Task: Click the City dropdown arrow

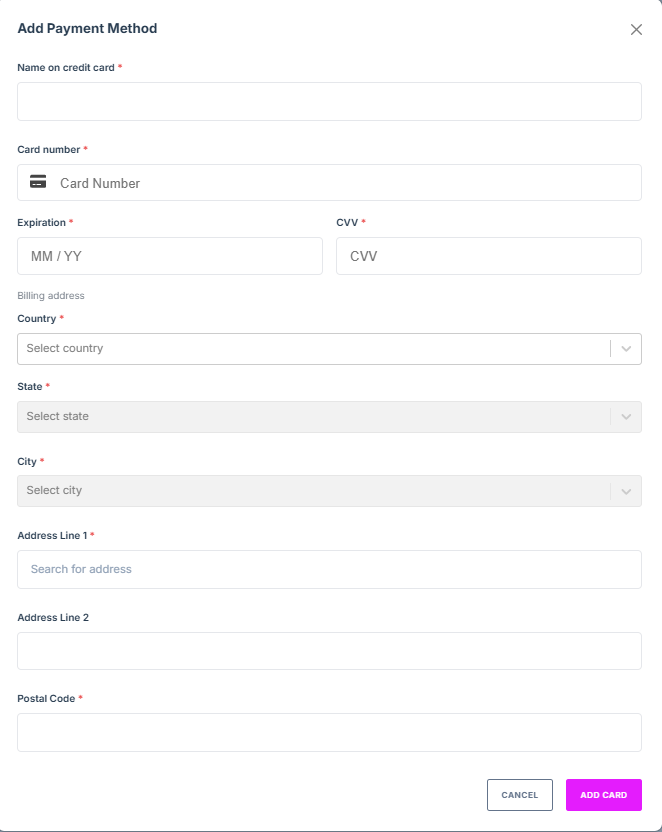Action: coord(626,491)
